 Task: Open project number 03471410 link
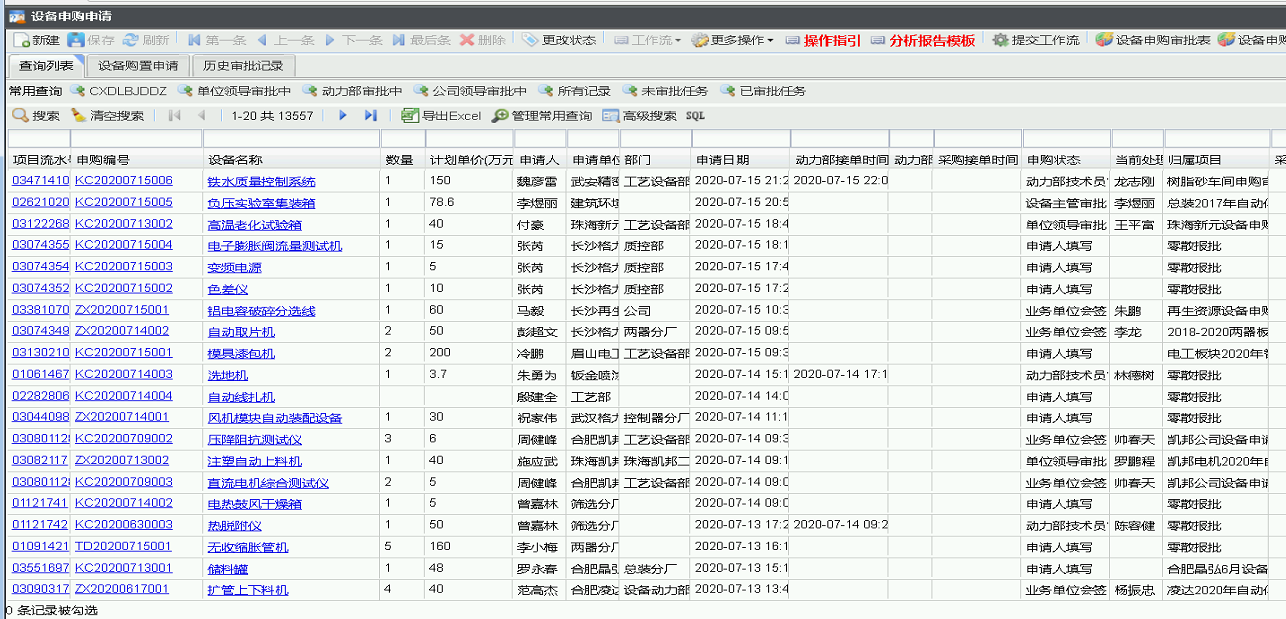point(41,181)
